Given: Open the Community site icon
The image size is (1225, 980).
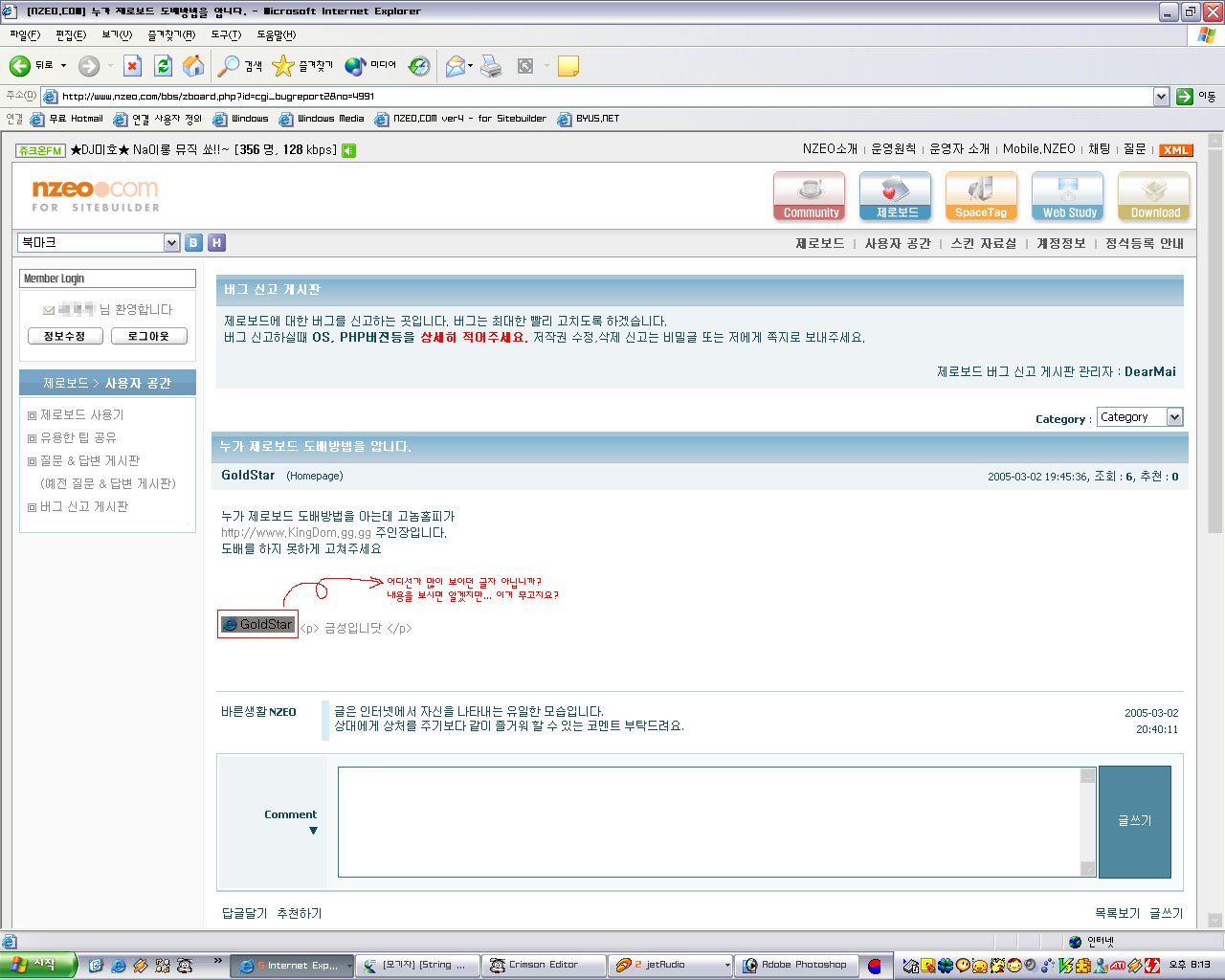Looking at the screenshot, I should [x=810, y=196].
